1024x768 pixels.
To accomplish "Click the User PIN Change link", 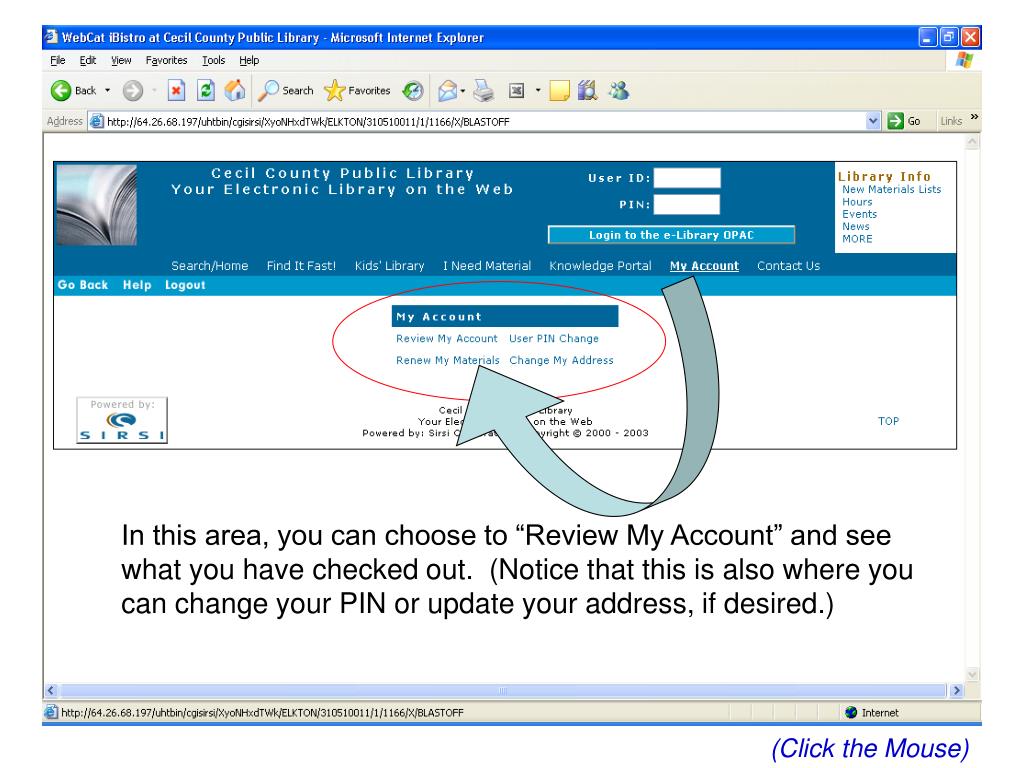I will pyautogui.click(x=554, y=338).
